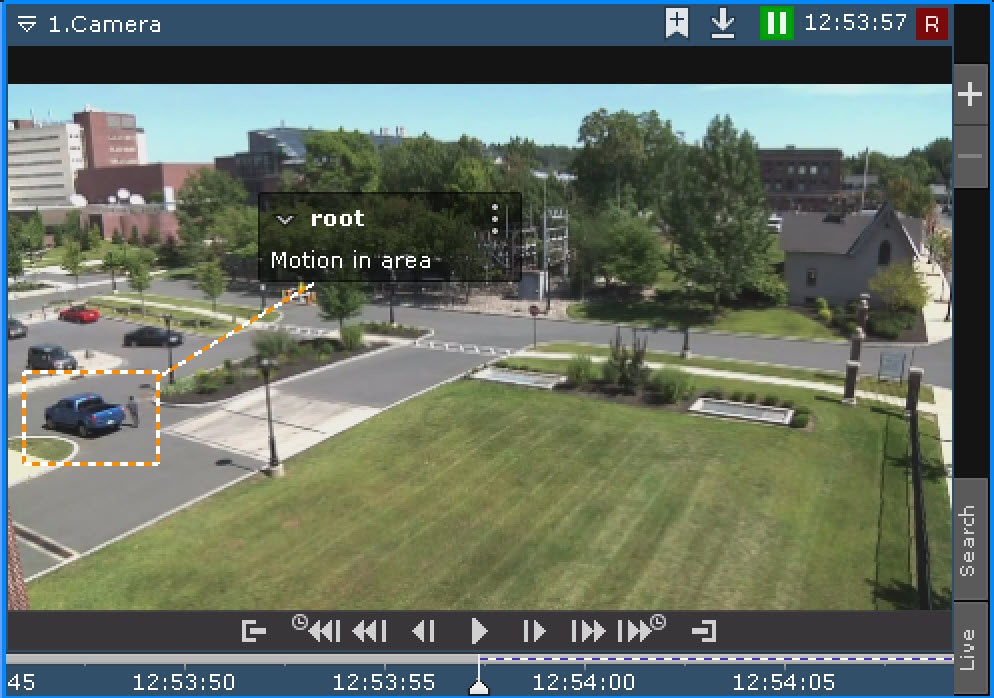Click timeline at 12:53:50
Viewport: 994px width, 698px height.
click(x=184, y=682)
